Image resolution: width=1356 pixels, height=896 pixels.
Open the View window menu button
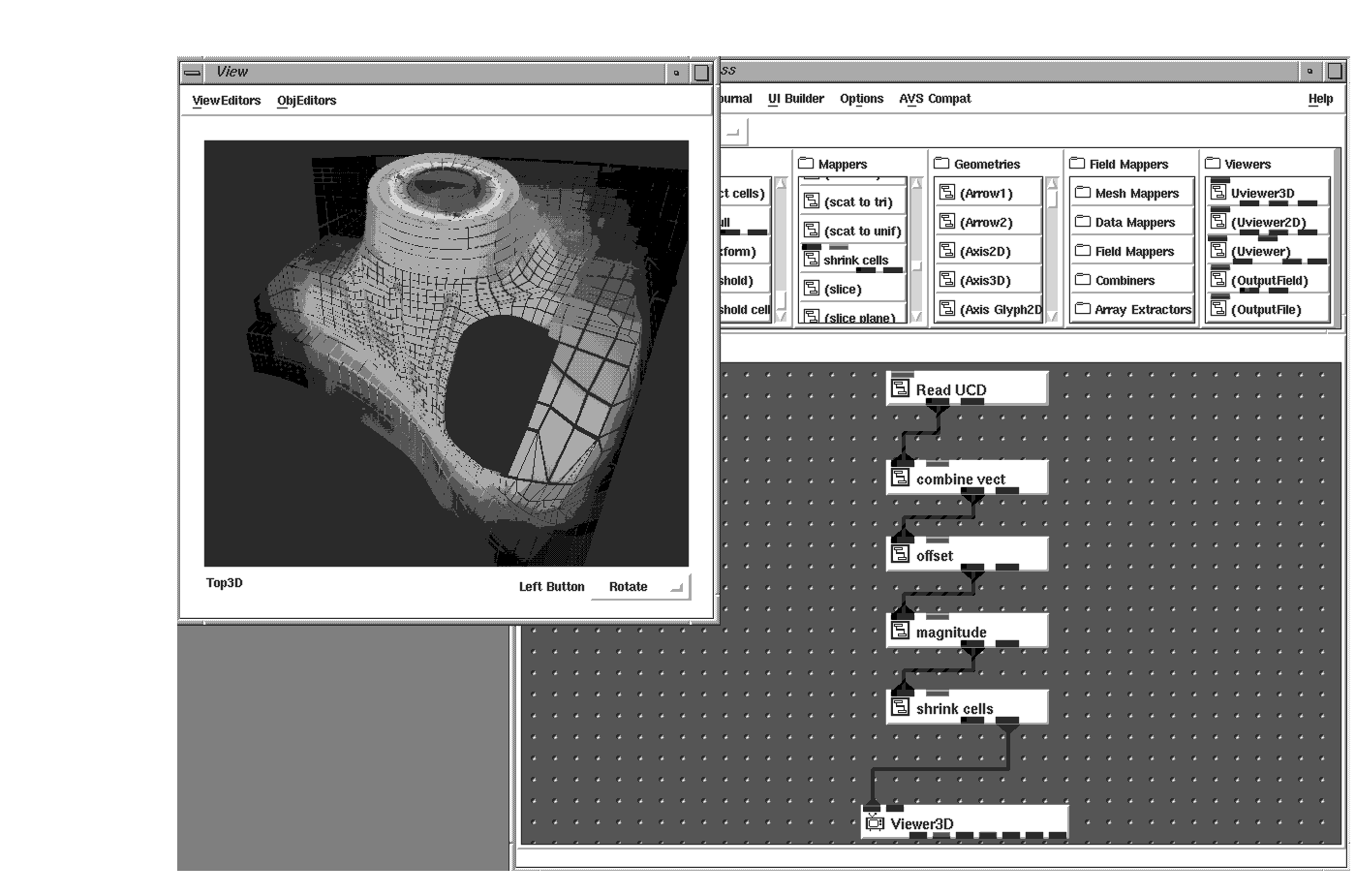[x=192, y=73]
